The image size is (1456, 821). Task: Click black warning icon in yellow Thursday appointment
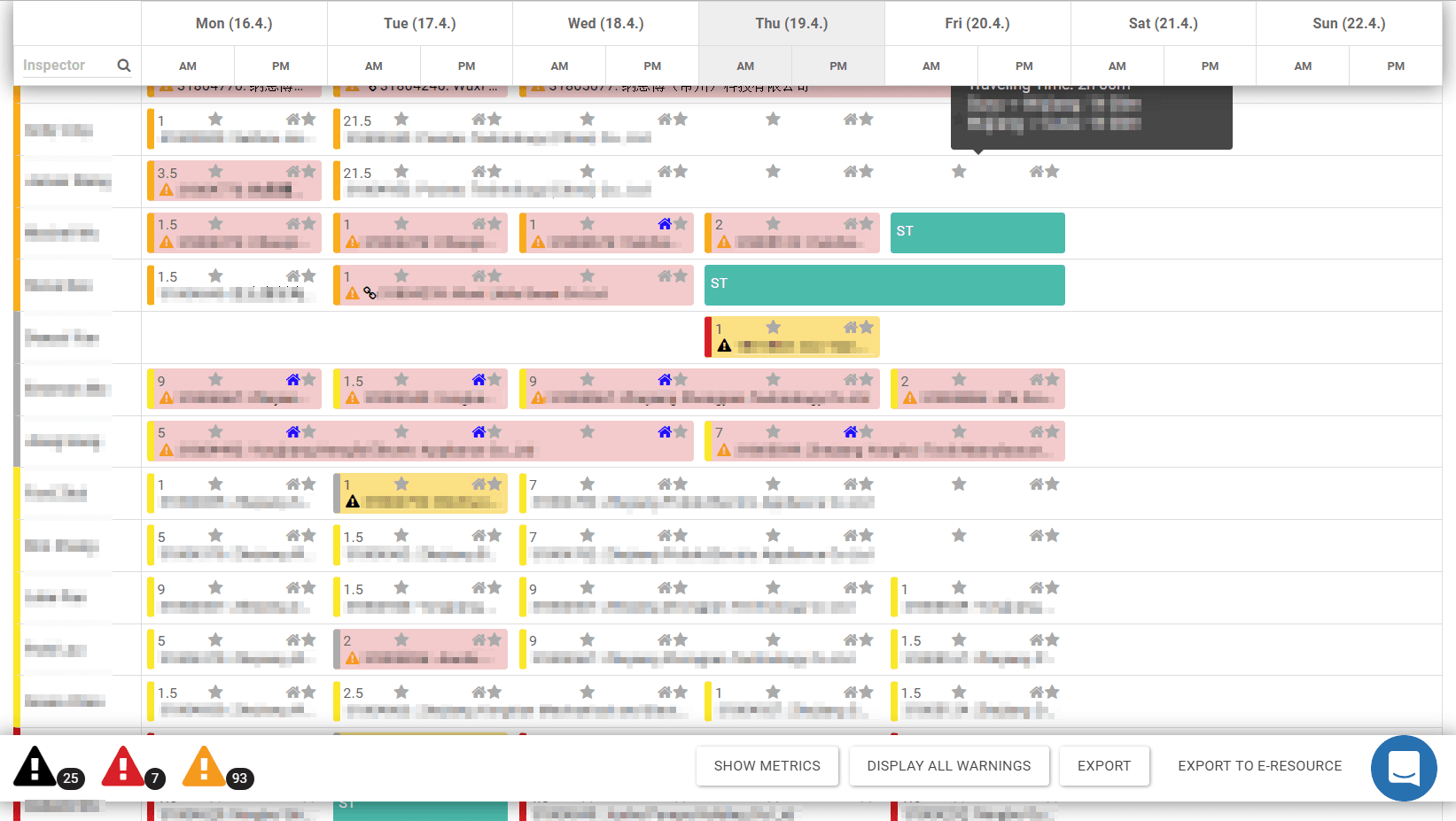[724, 345]
